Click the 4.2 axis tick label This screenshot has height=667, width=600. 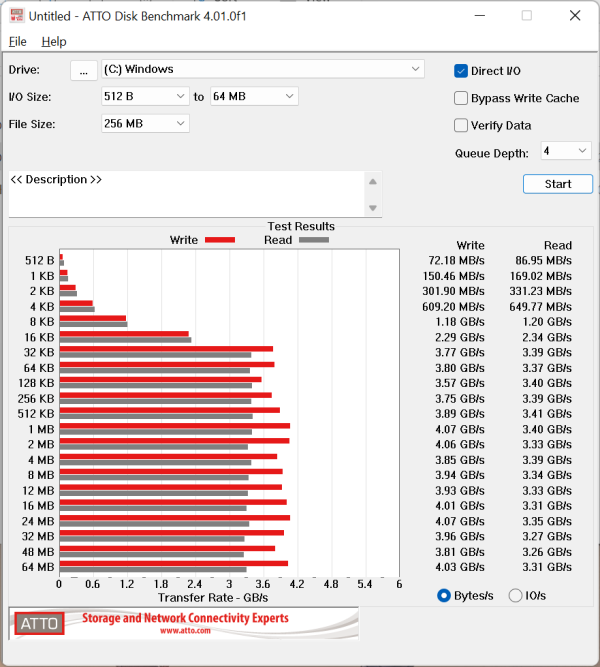297,584
